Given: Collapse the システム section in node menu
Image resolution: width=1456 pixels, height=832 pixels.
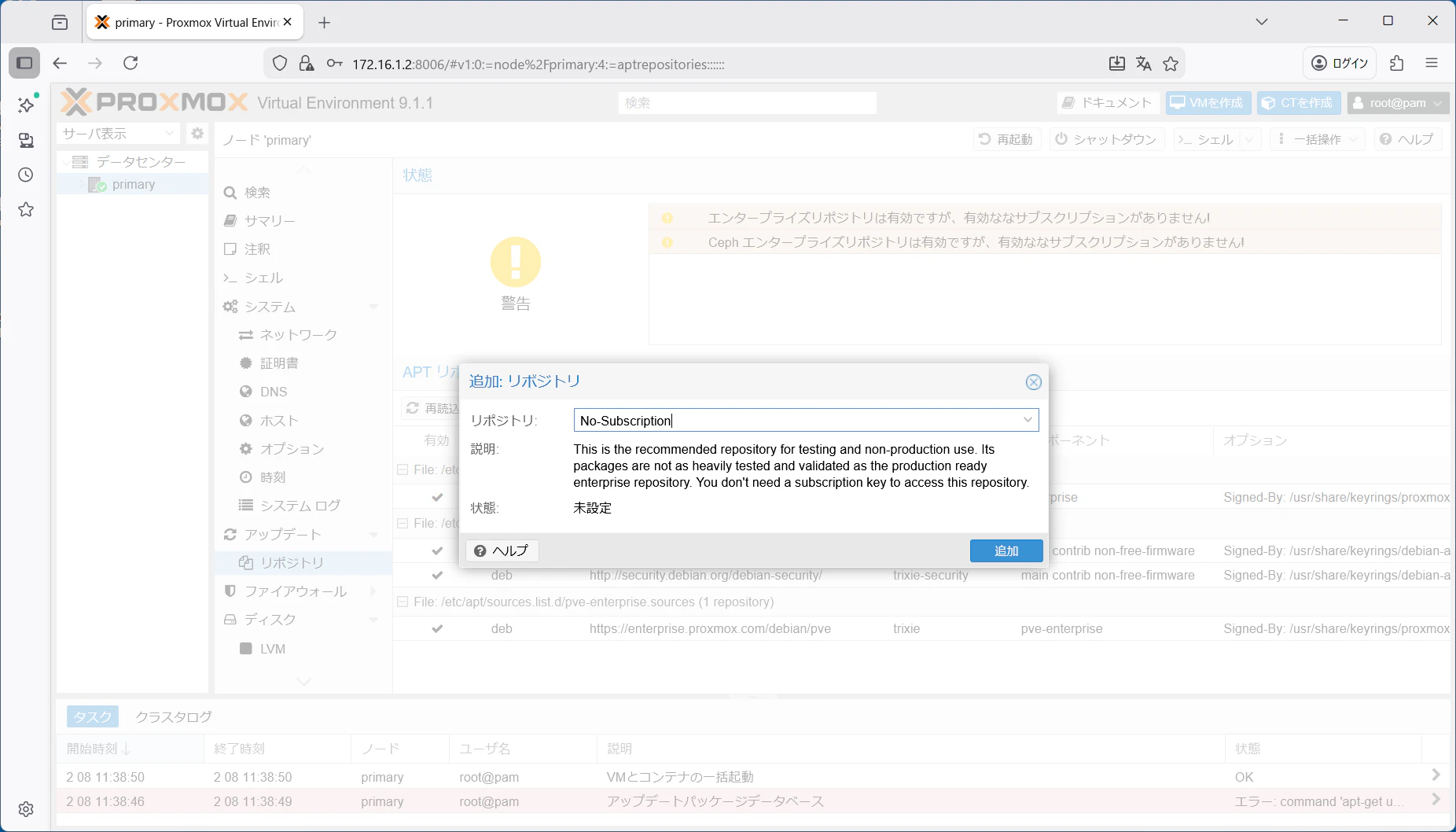Looking at the screenshot, I should pos(373,307).
